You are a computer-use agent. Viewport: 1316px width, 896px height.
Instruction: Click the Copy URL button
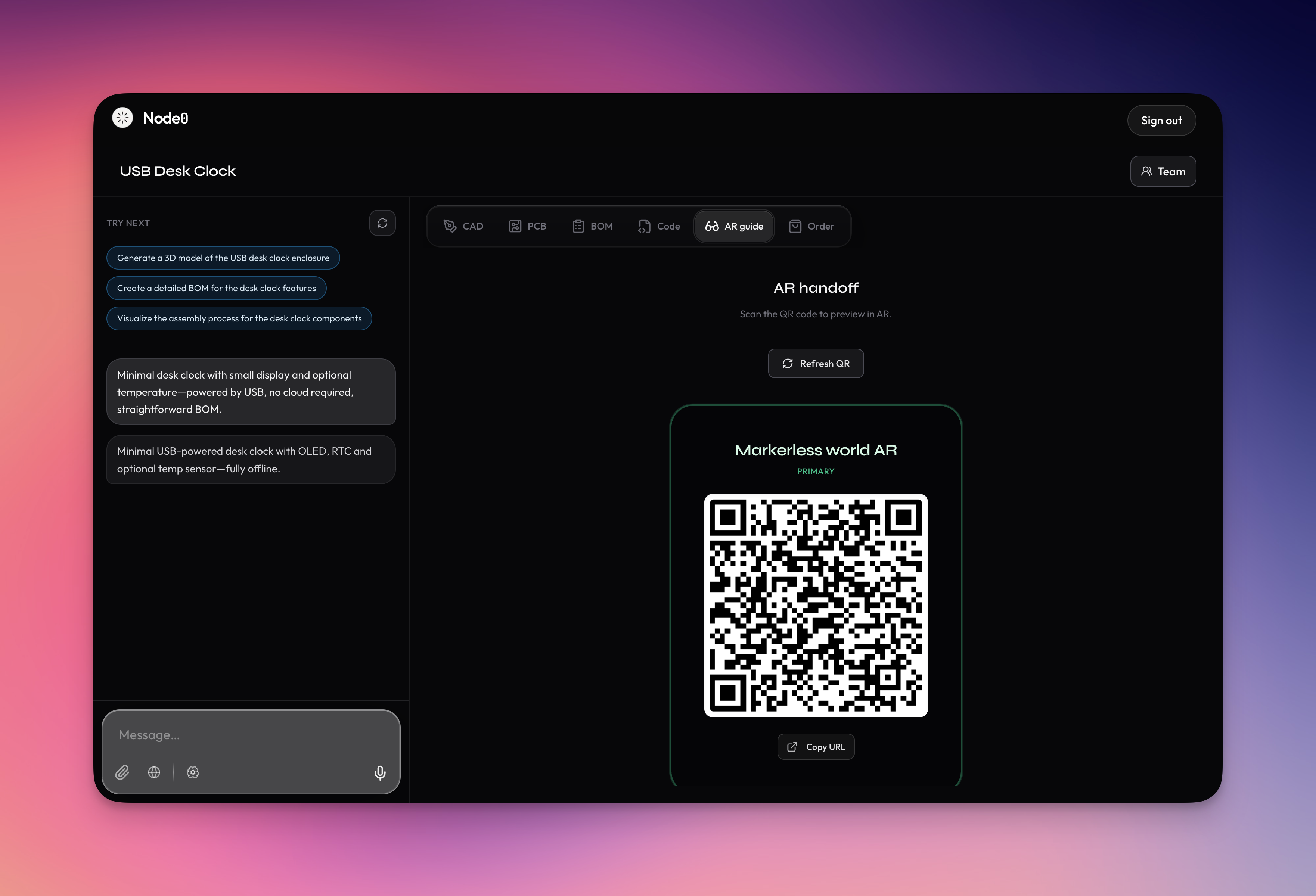point(816,747)
